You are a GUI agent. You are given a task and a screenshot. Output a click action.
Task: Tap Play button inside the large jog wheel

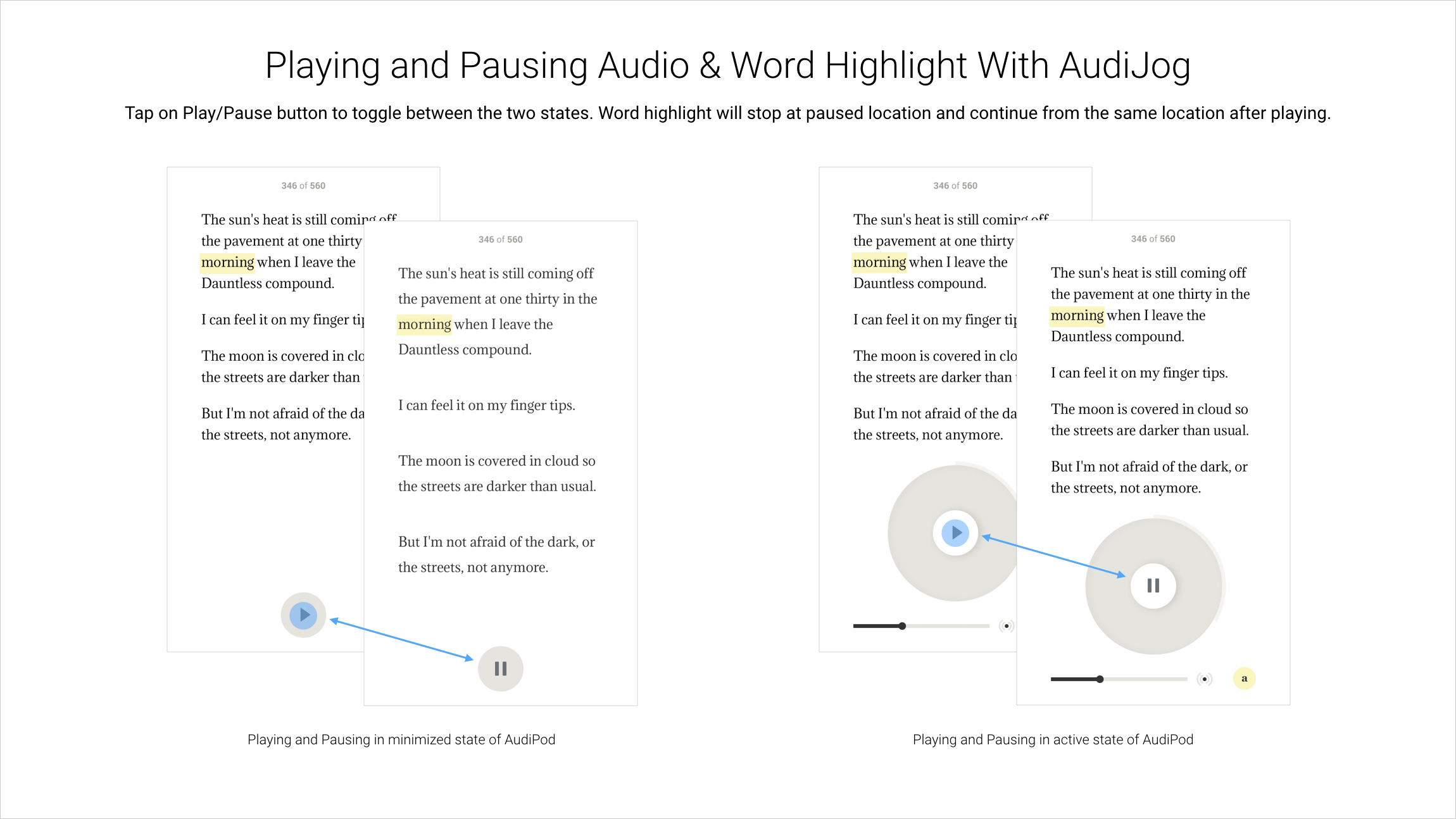point(955,533)
